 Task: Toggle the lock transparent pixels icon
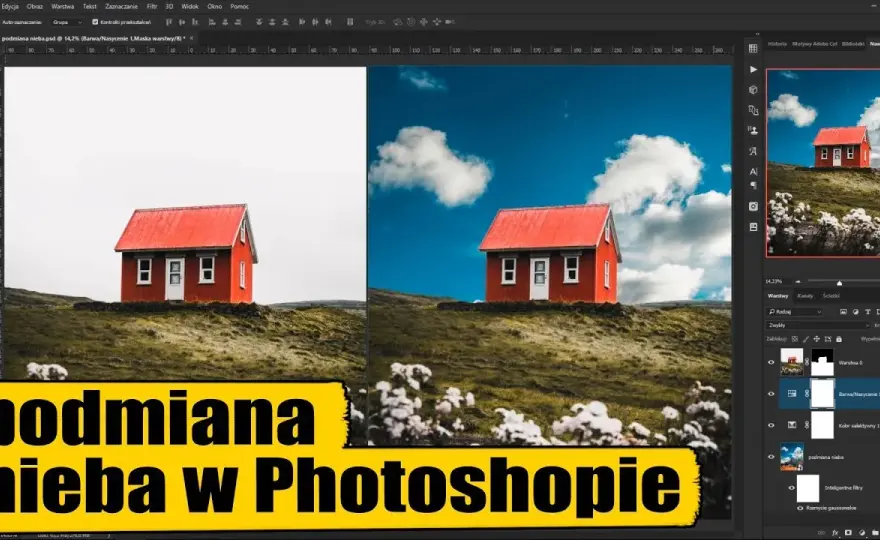pos(795,339)
